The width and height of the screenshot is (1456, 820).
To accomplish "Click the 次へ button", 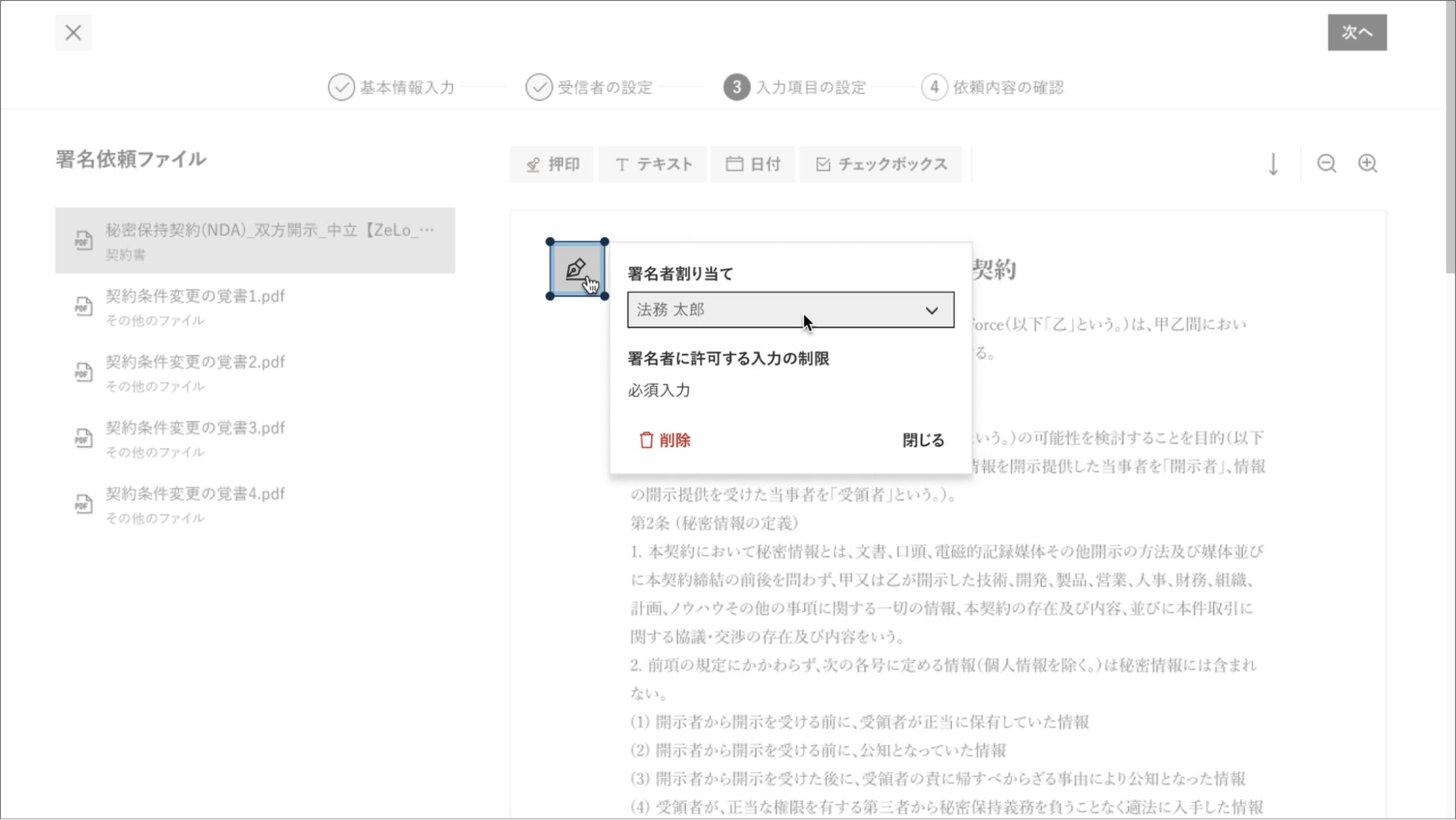I will [x=1356, y=33].
